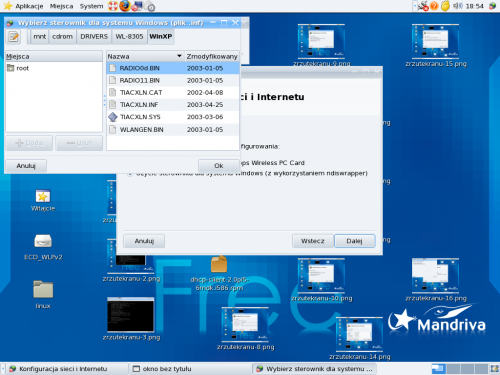Select file RADIO0d.BIN
The width and height of the screenshot is (500, 375).
point(173,68)
